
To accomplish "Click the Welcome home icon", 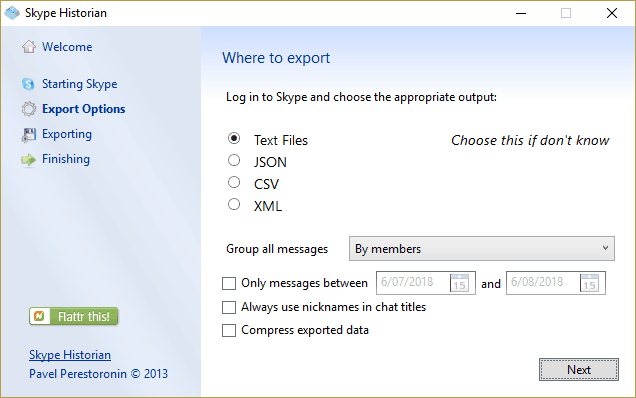I will (29, 47).
